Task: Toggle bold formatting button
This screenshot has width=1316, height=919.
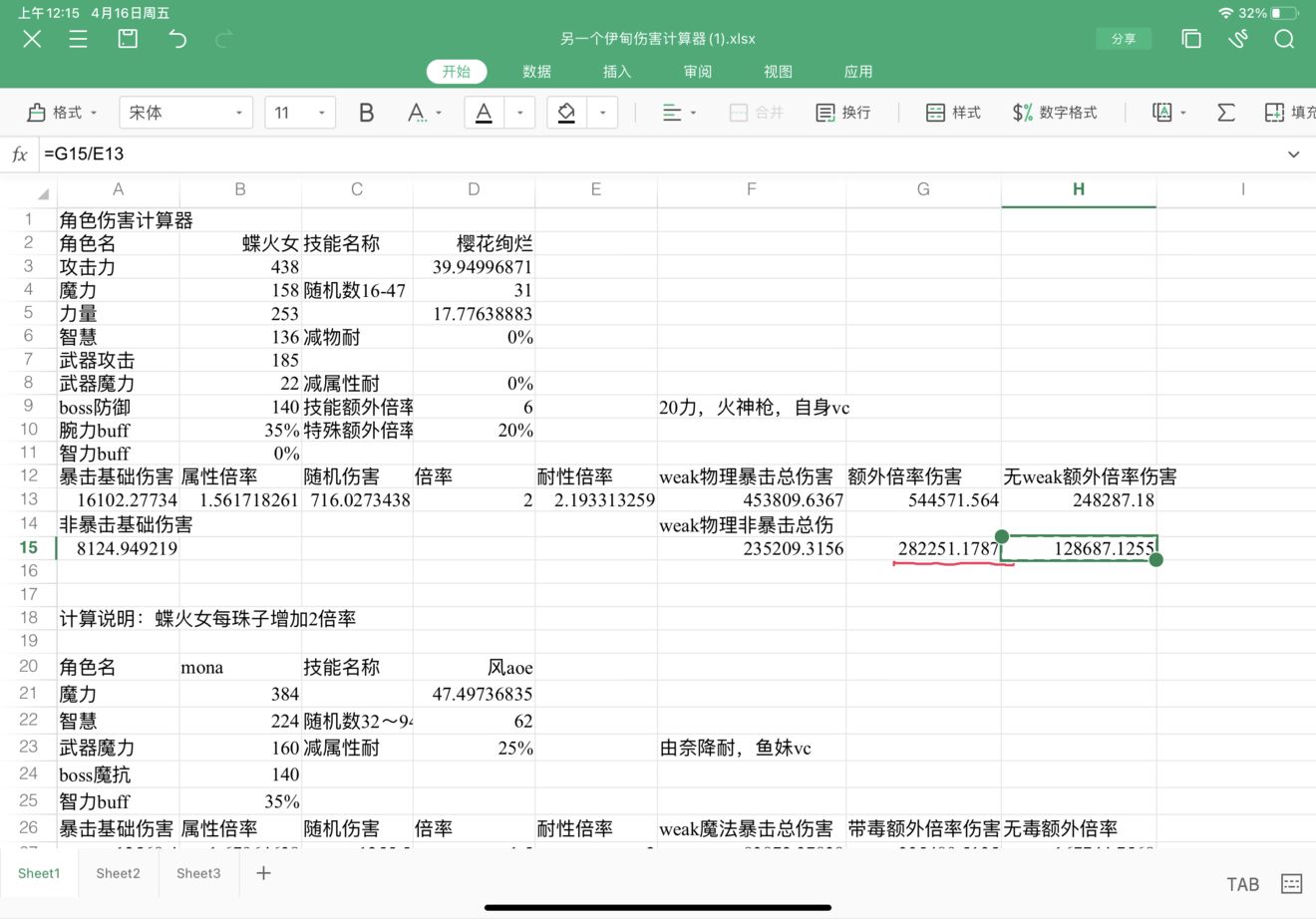Action: coord(366,113)
